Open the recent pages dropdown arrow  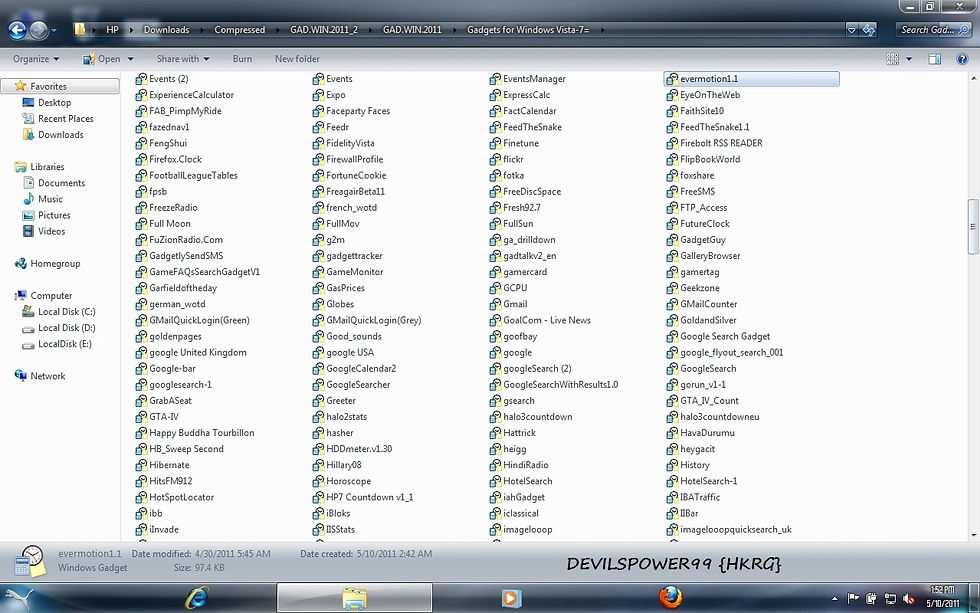pyautogui.click(x=54, y=30)
